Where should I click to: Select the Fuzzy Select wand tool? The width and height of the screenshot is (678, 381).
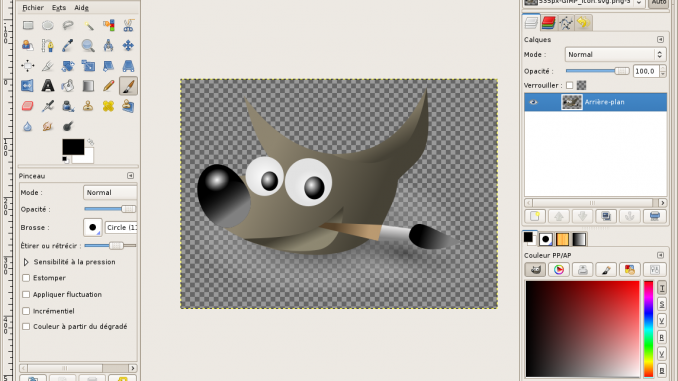point(88,25)
